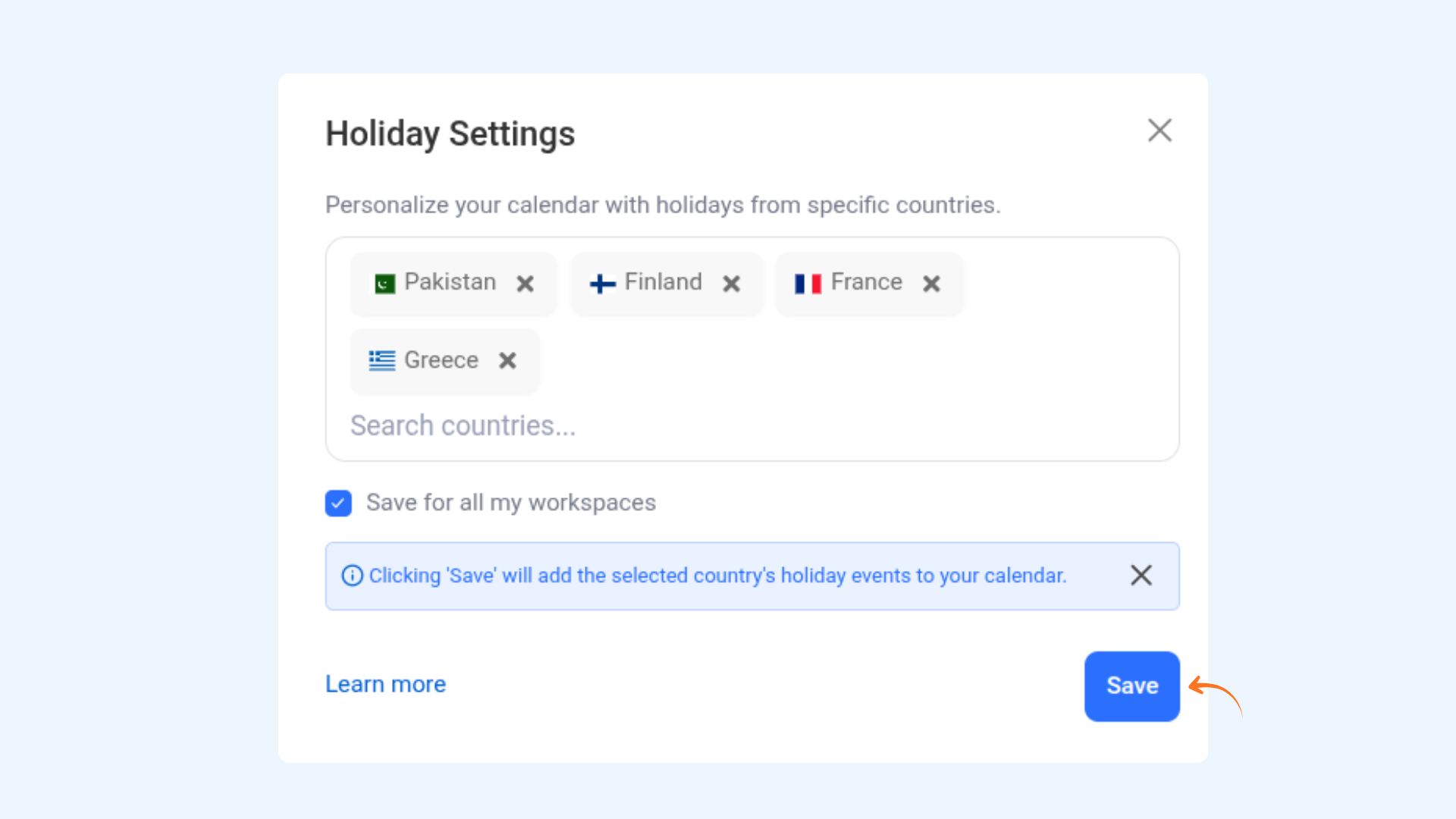Select the France country chip label
Image resolution: width=1456 pixels, height=819 pixels.
click(x=866, y=282)
